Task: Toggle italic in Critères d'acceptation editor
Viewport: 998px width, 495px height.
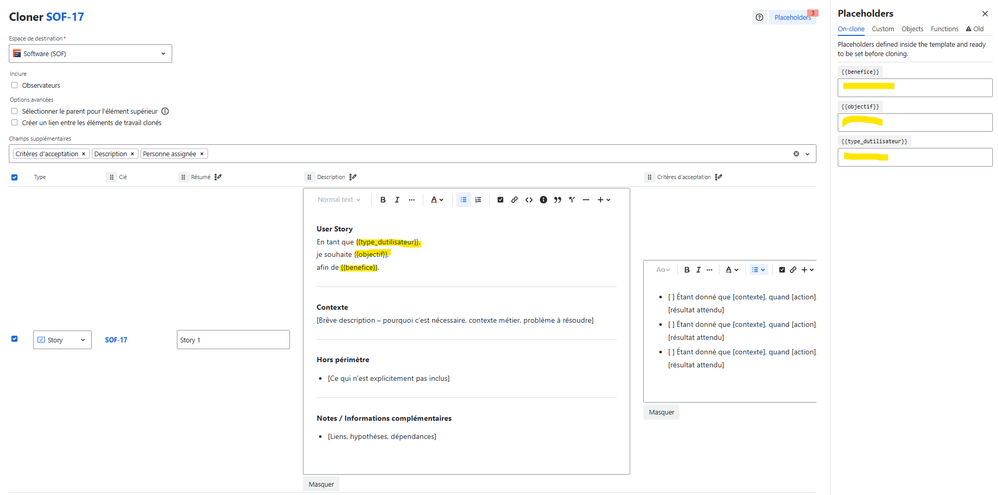Action: 698,270
